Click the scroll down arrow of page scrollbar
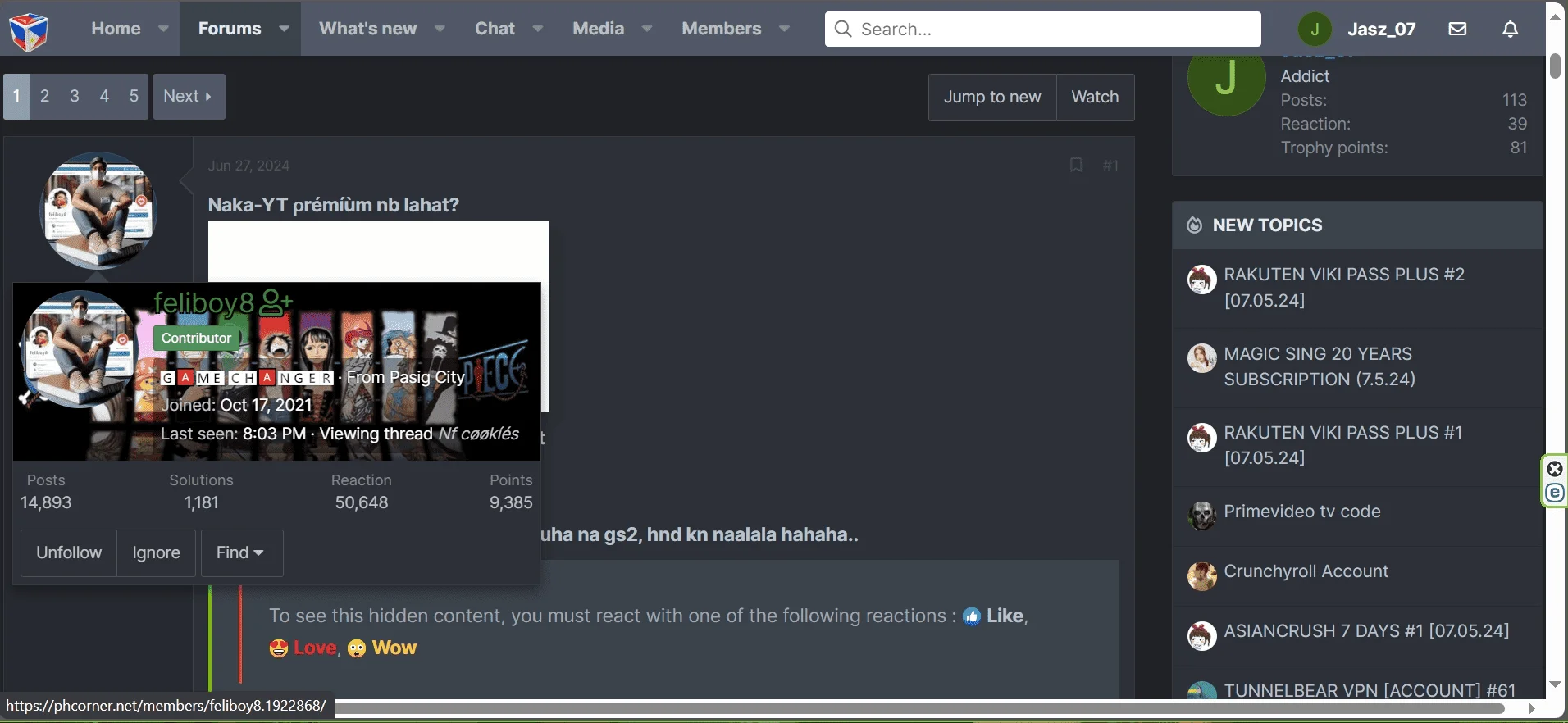Viewport: 1568px width, 723px height. pyautogui.click(x=1555, y=684)
